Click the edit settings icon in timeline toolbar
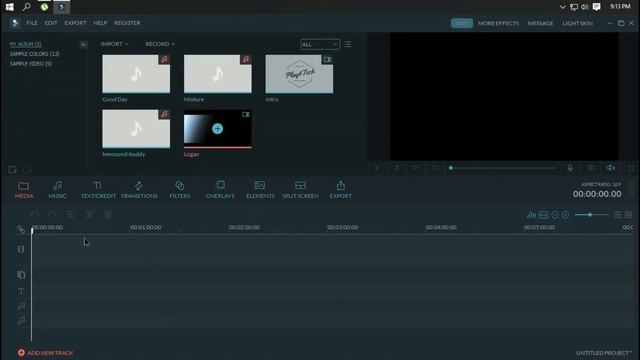 pyautogui.click(x=70, y=214)
